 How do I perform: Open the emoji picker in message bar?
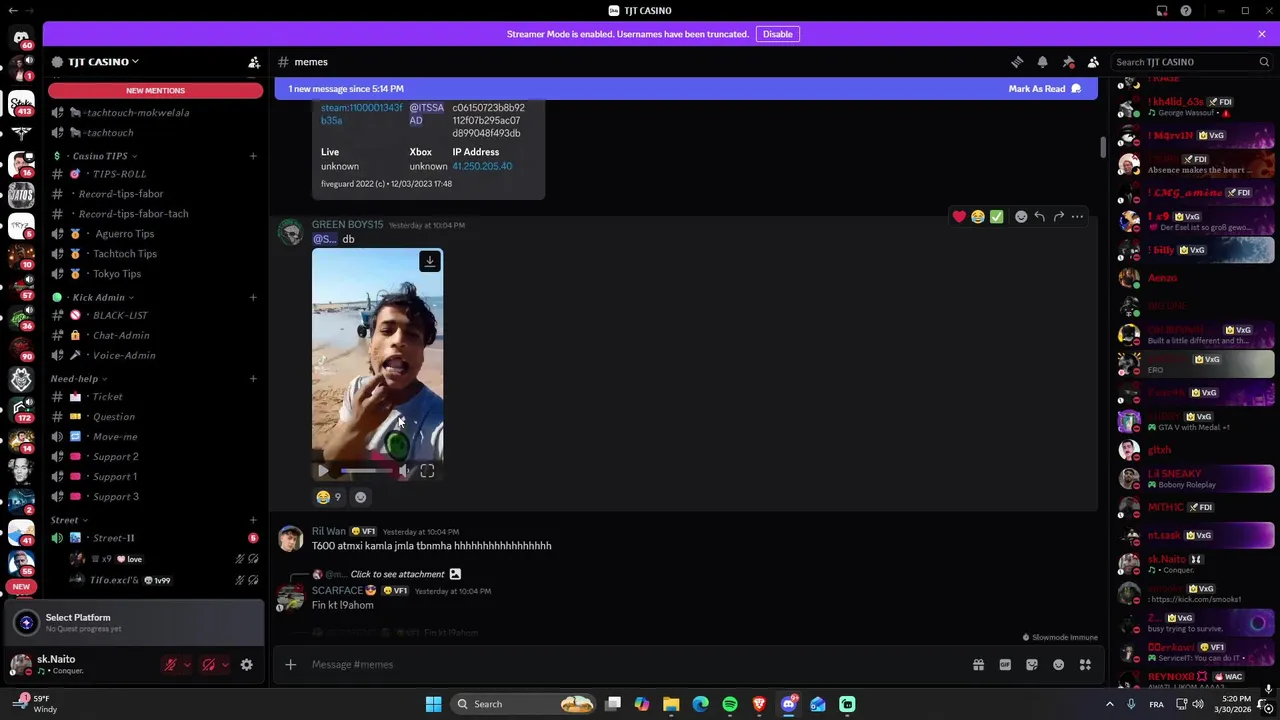point(1058,665)
